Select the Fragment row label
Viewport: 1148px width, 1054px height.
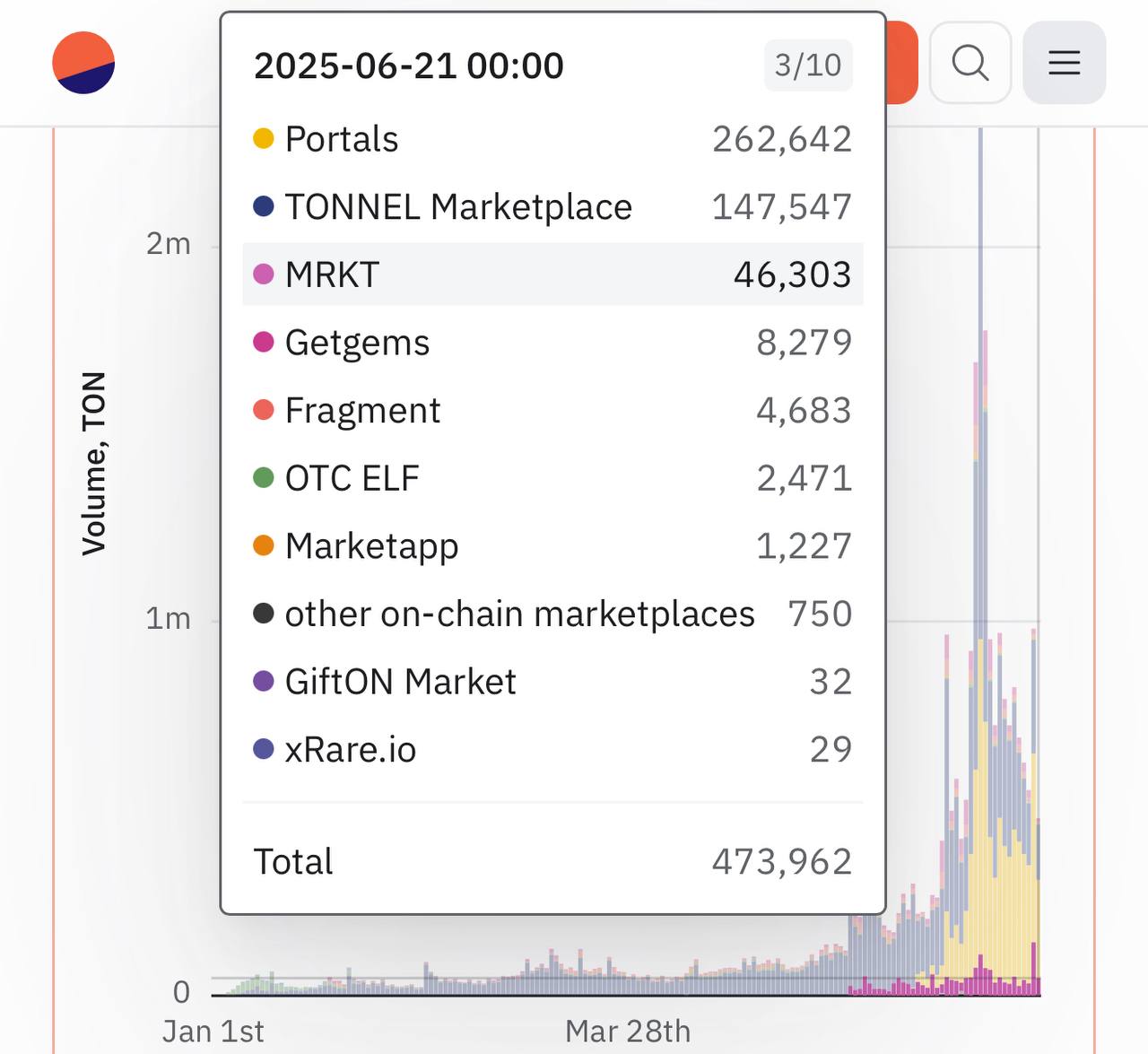click(x=362, y=410)
